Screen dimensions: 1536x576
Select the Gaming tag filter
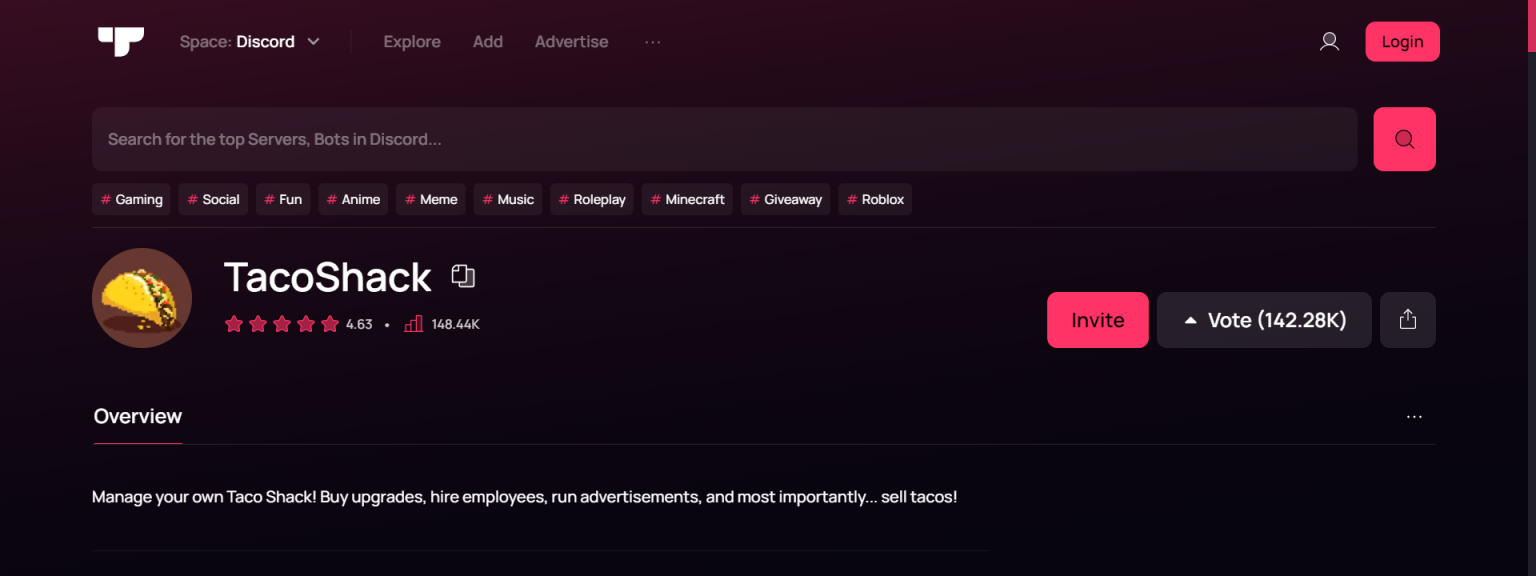point(131,199)
